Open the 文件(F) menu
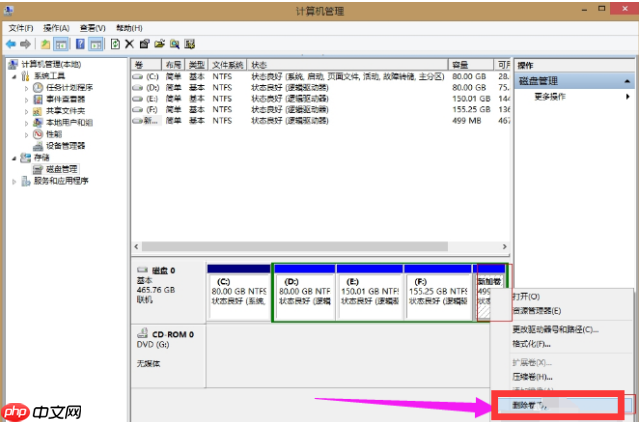This screenshot has height=422, width=640. pyautogui.click(x=20, y=29)
